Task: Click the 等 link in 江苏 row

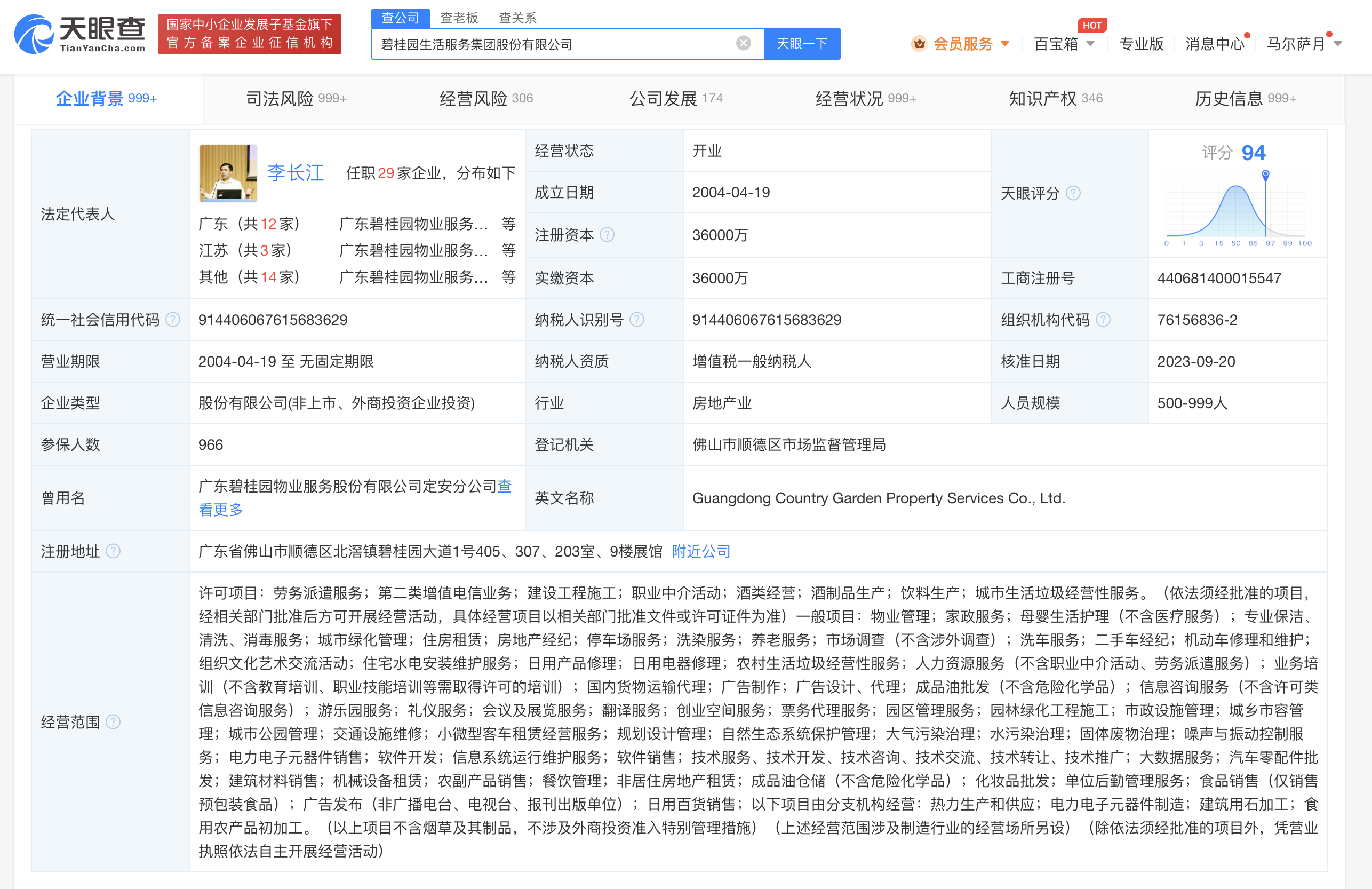Action: (508, 250)
